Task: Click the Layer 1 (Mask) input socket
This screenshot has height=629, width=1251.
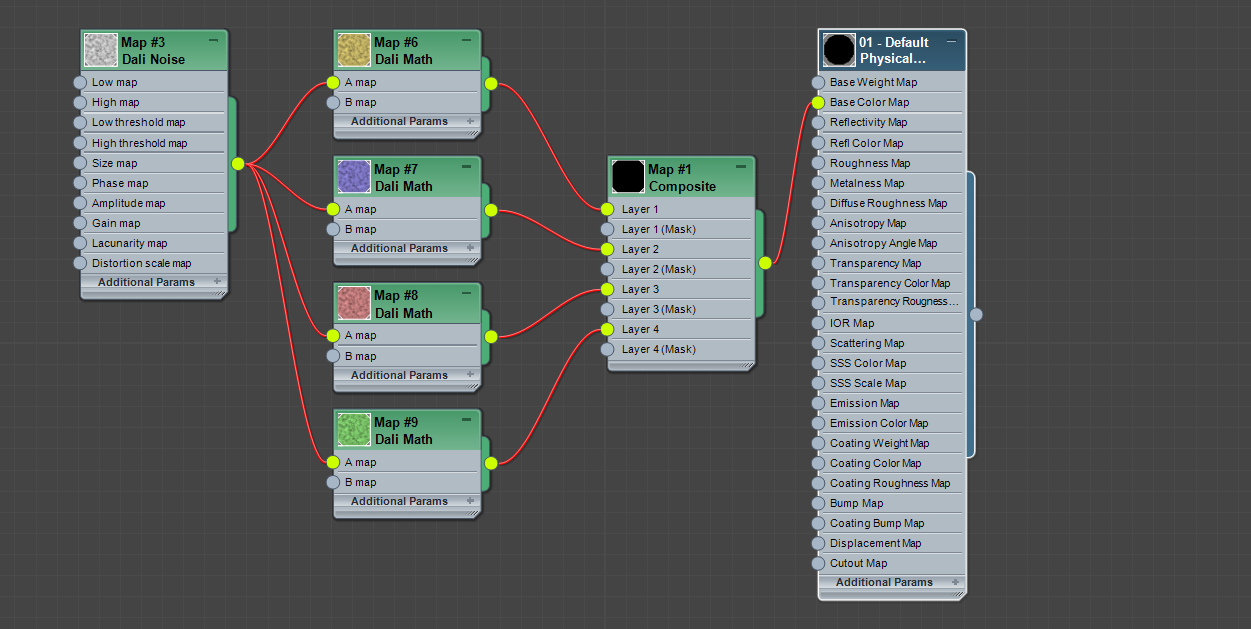Action: [607, 230]
